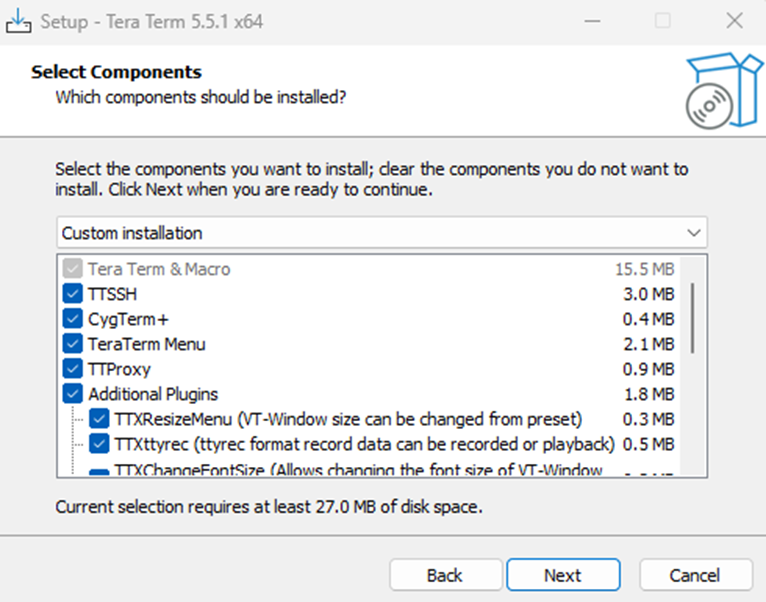This screenshot has height=602, width=766.
Task: Uncheck the TTSSH component checkbox
Action: 72,294
